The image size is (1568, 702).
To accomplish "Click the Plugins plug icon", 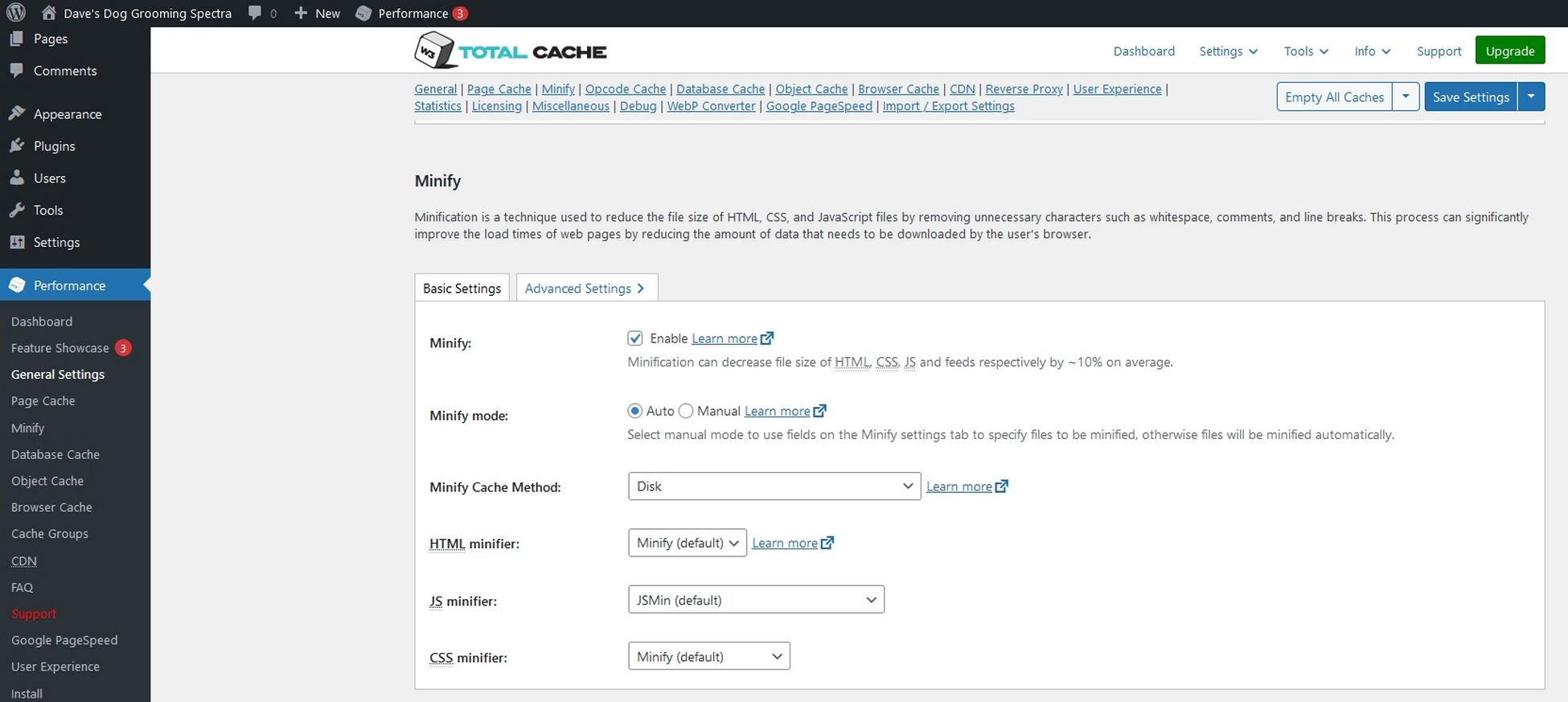I will pos(17,146).
